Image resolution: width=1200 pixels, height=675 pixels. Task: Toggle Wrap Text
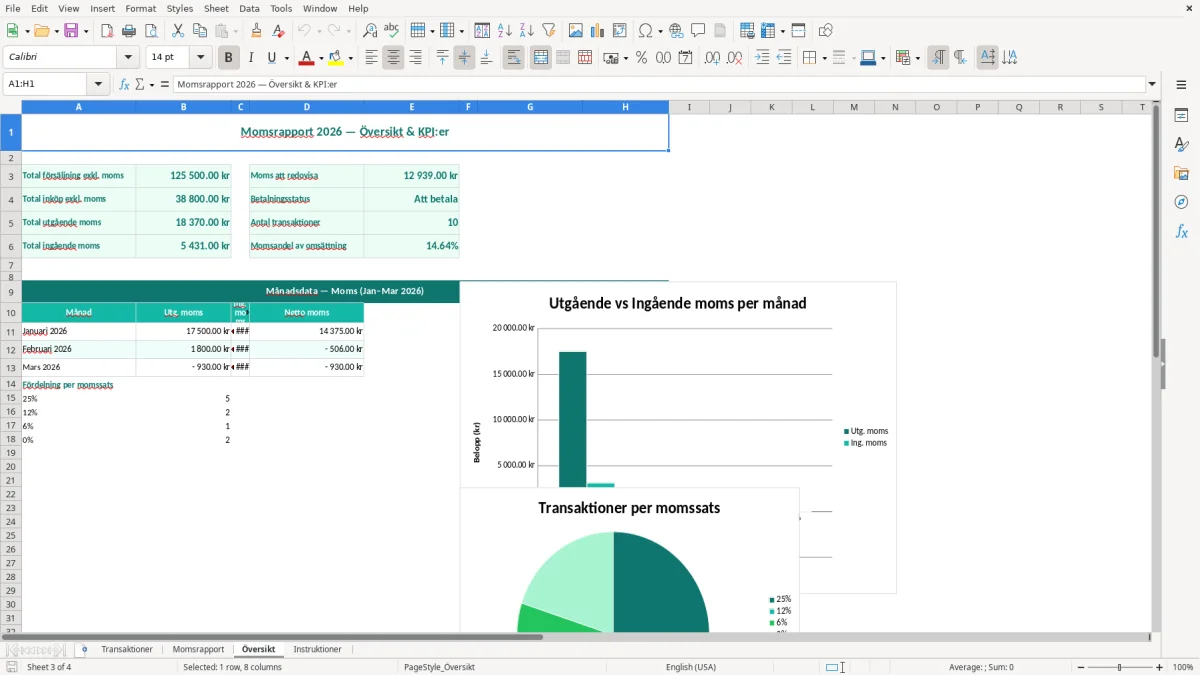[x=514, y=58]
